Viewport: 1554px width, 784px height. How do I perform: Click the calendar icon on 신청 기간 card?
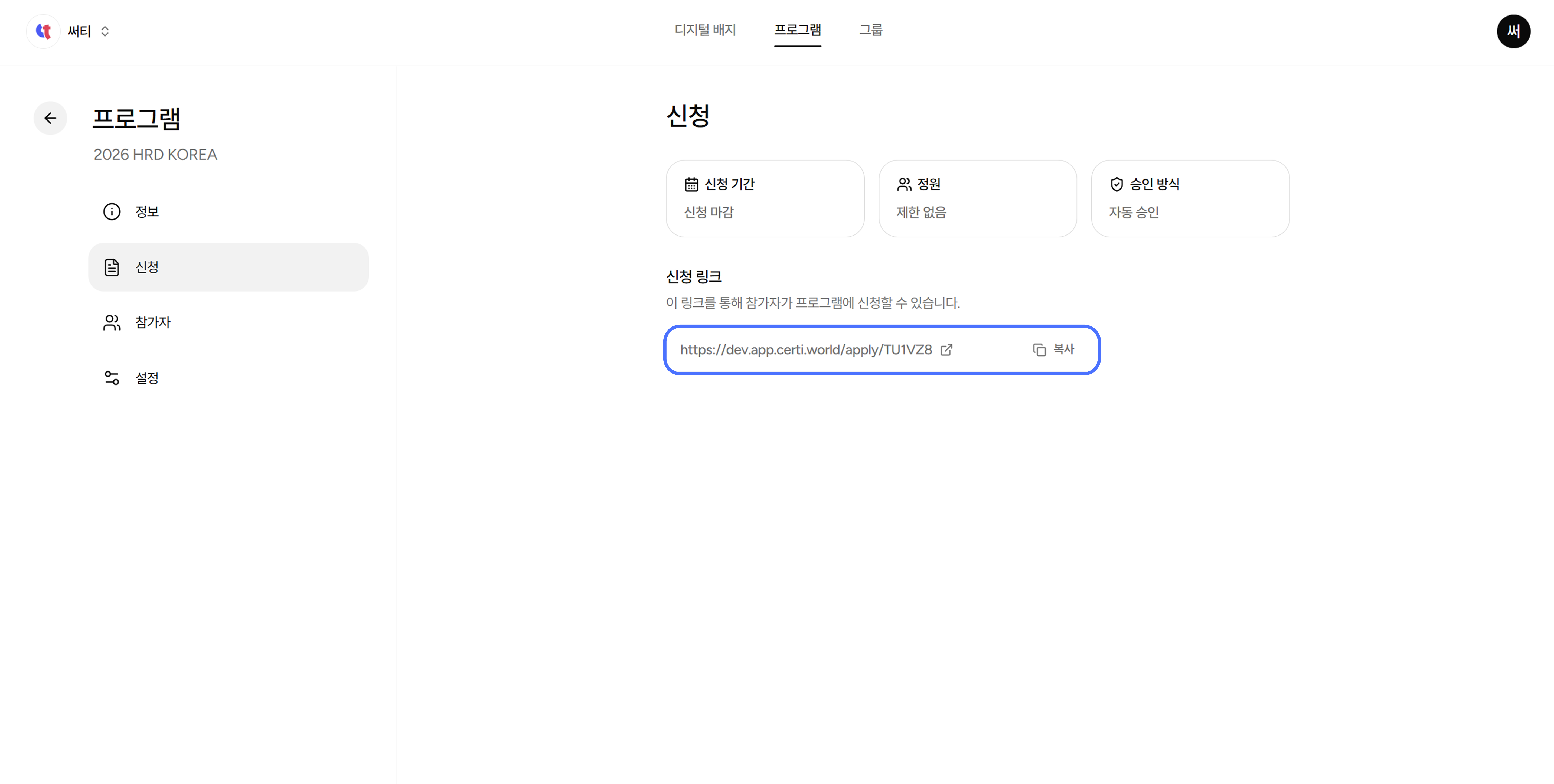(691, 185)
